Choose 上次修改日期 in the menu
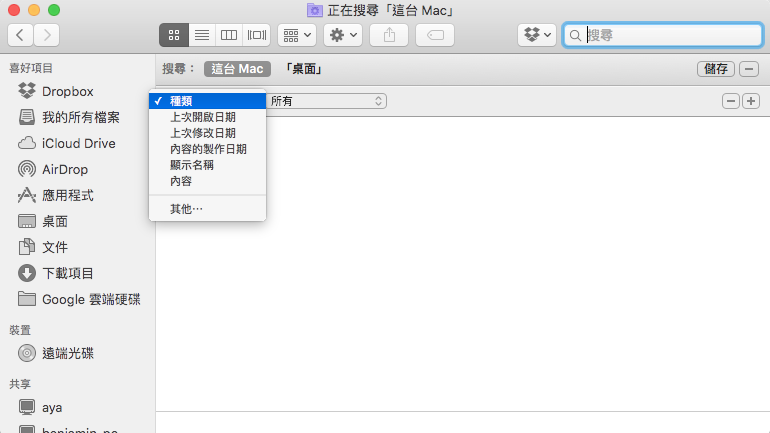Image resolution: width=770 pixels, height=433 pixels. coord(208,133)
